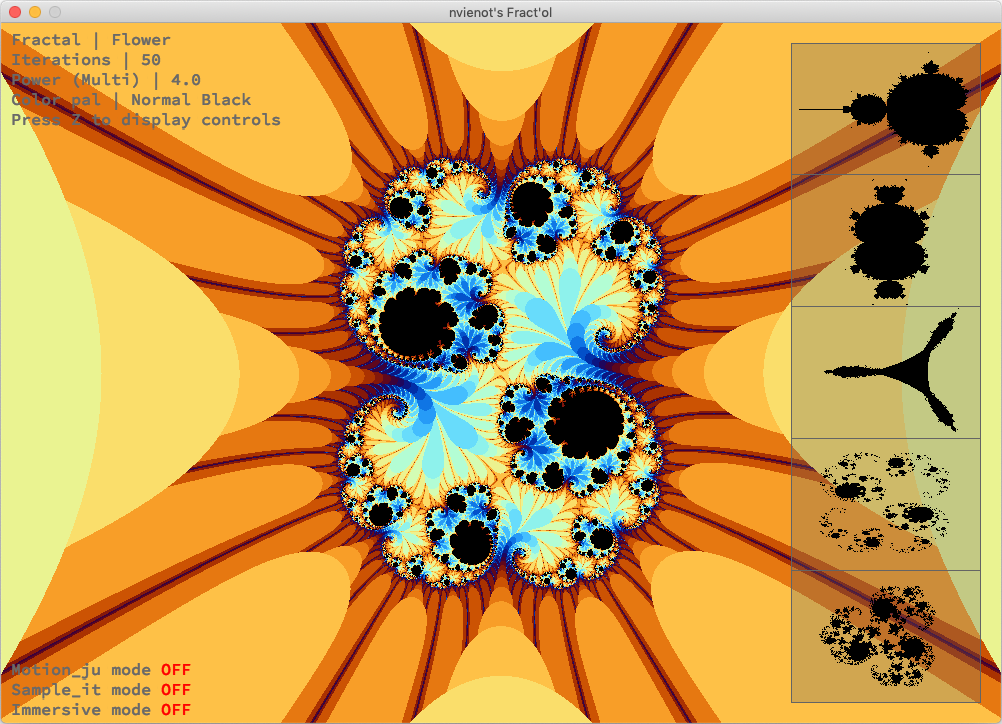The width and height of the screenshot is (1002, 724).
Task: Choose the three-pronged tricorn fractal thumbnail
Action: tap(886, 373)
